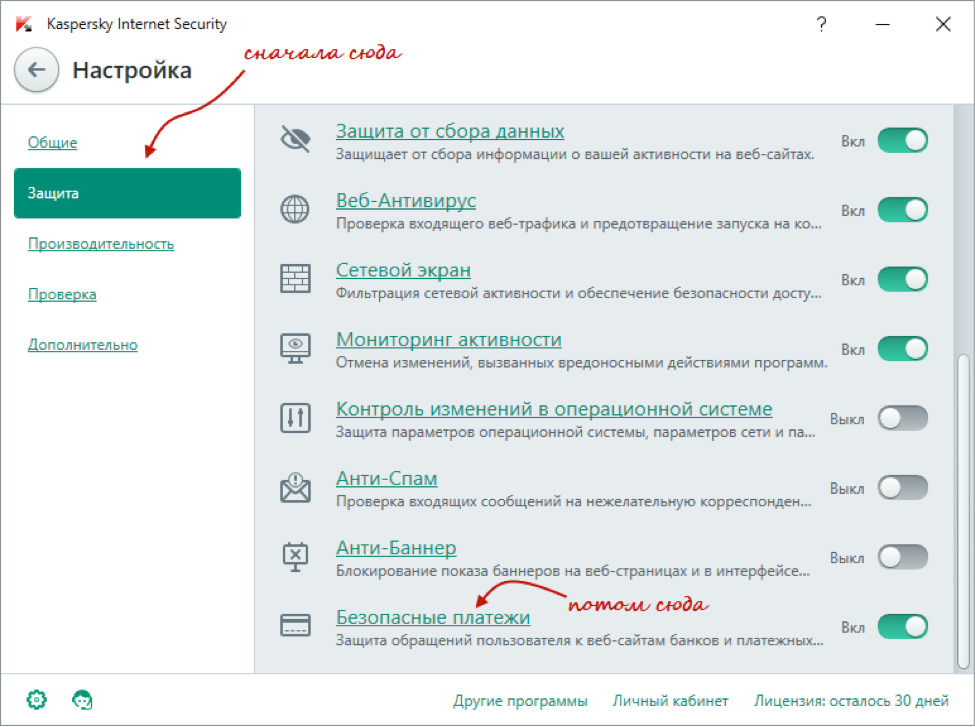Open settings via the gear icon at bottom
The width and height of the screenshot is (975, 727).
tap(37, 700)
